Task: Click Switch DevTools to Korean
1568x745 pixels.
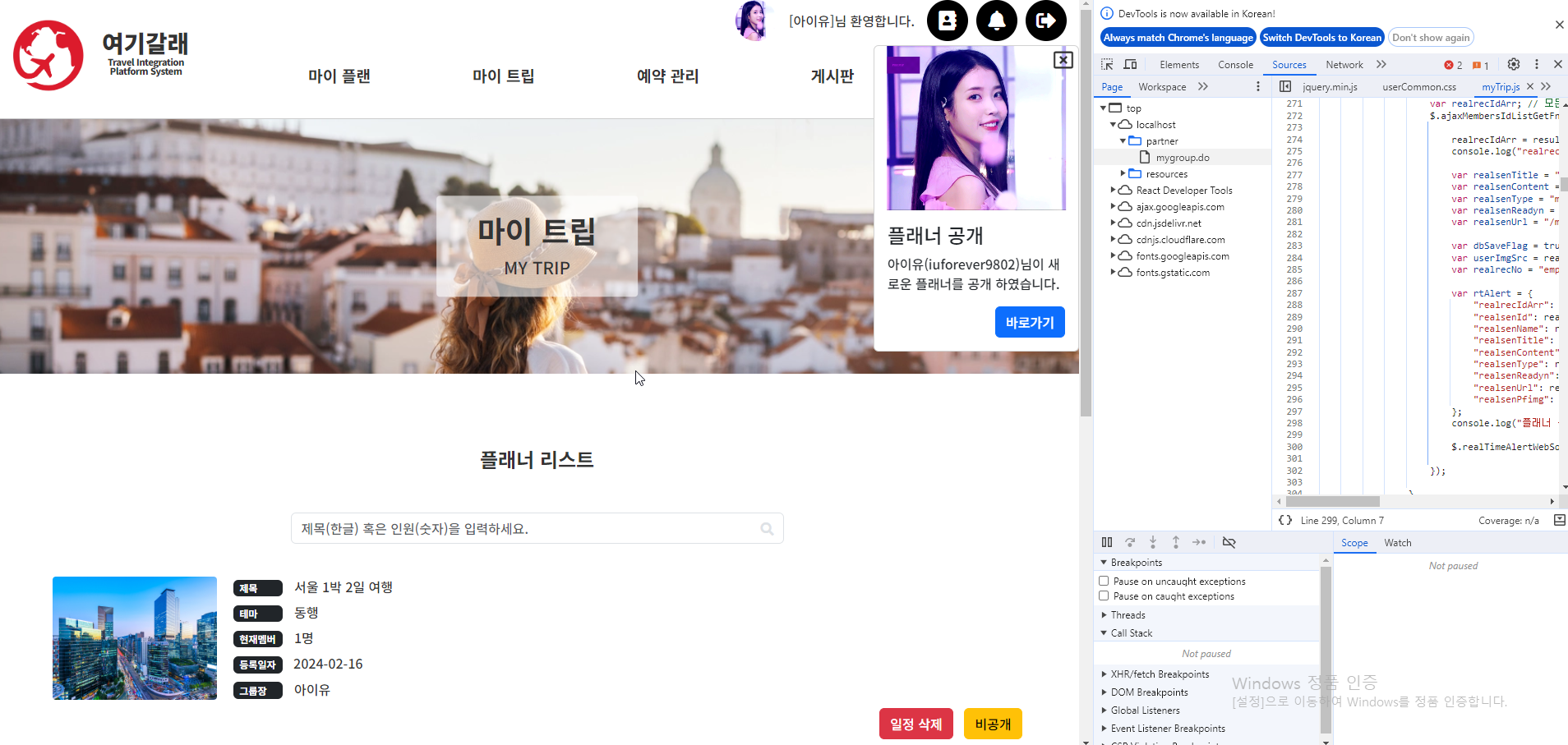Action: [1321, 38]
